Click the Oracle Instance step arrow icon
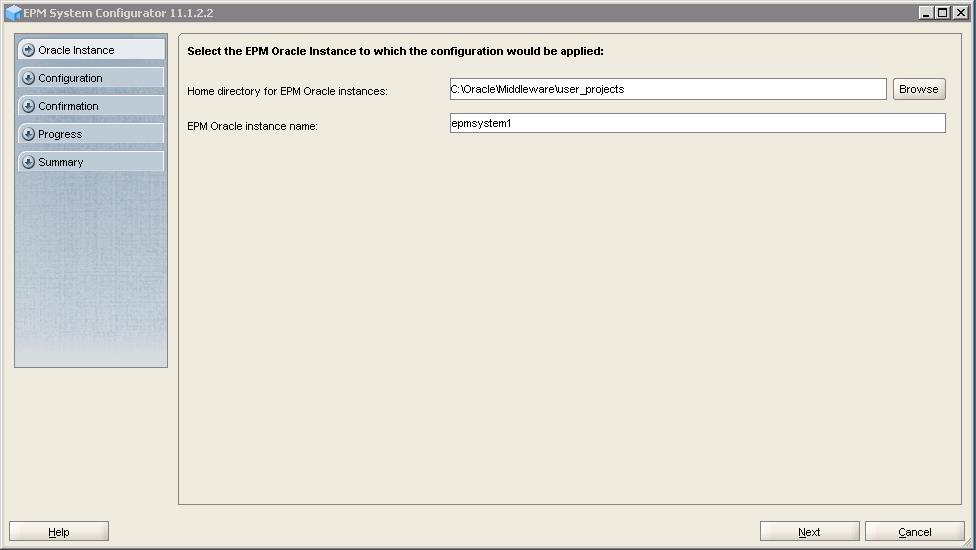This screenshot has height=550, width=976. [28, 50]
